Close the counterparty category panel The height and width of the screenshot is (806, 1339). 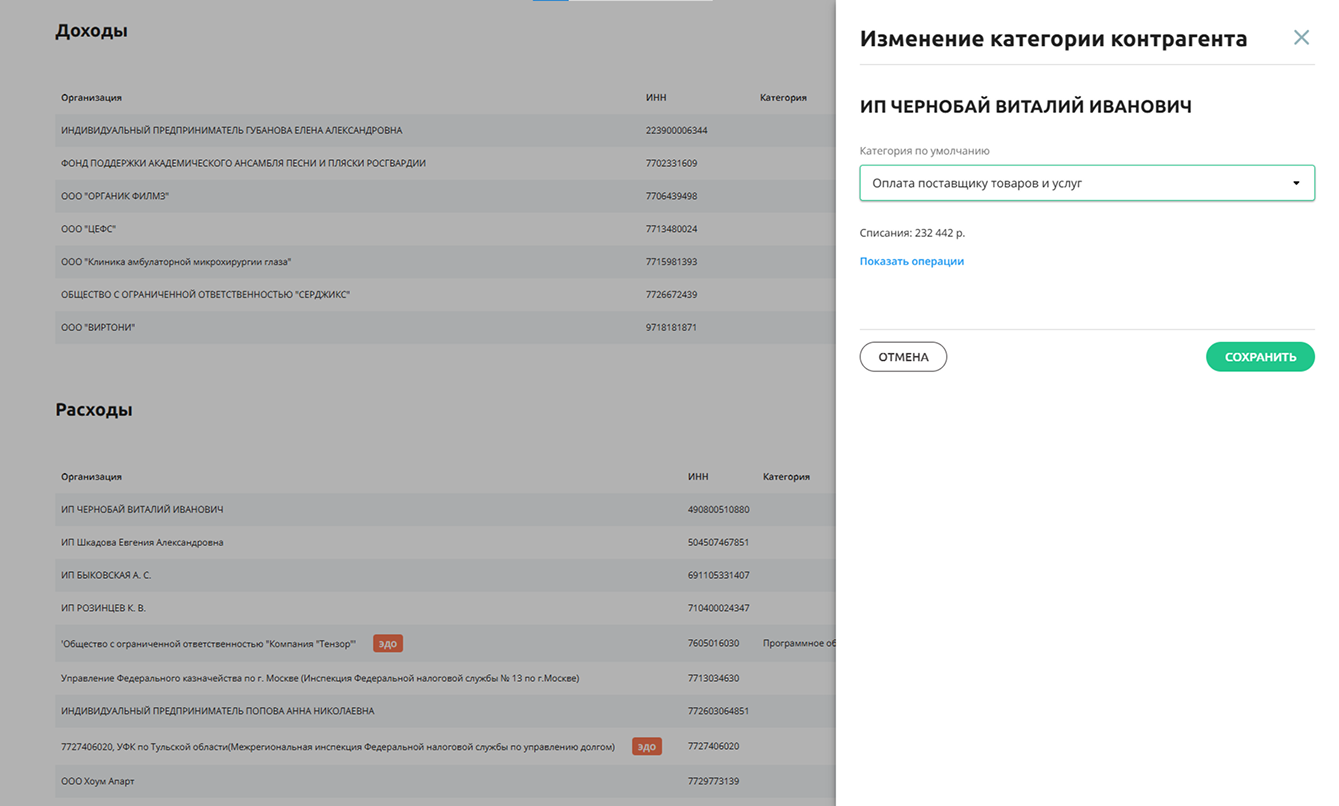(x=1301, y=38)
